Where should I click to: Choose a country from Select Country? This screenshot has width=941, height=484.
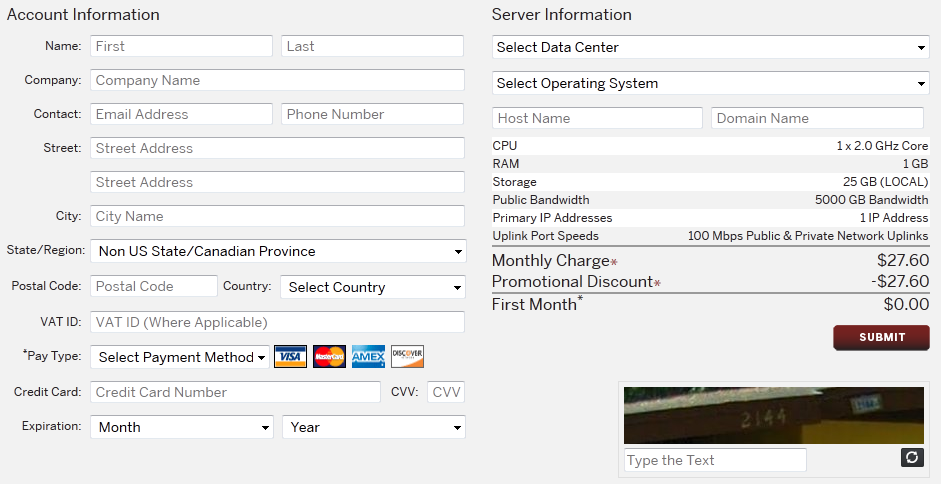point(372,287)
